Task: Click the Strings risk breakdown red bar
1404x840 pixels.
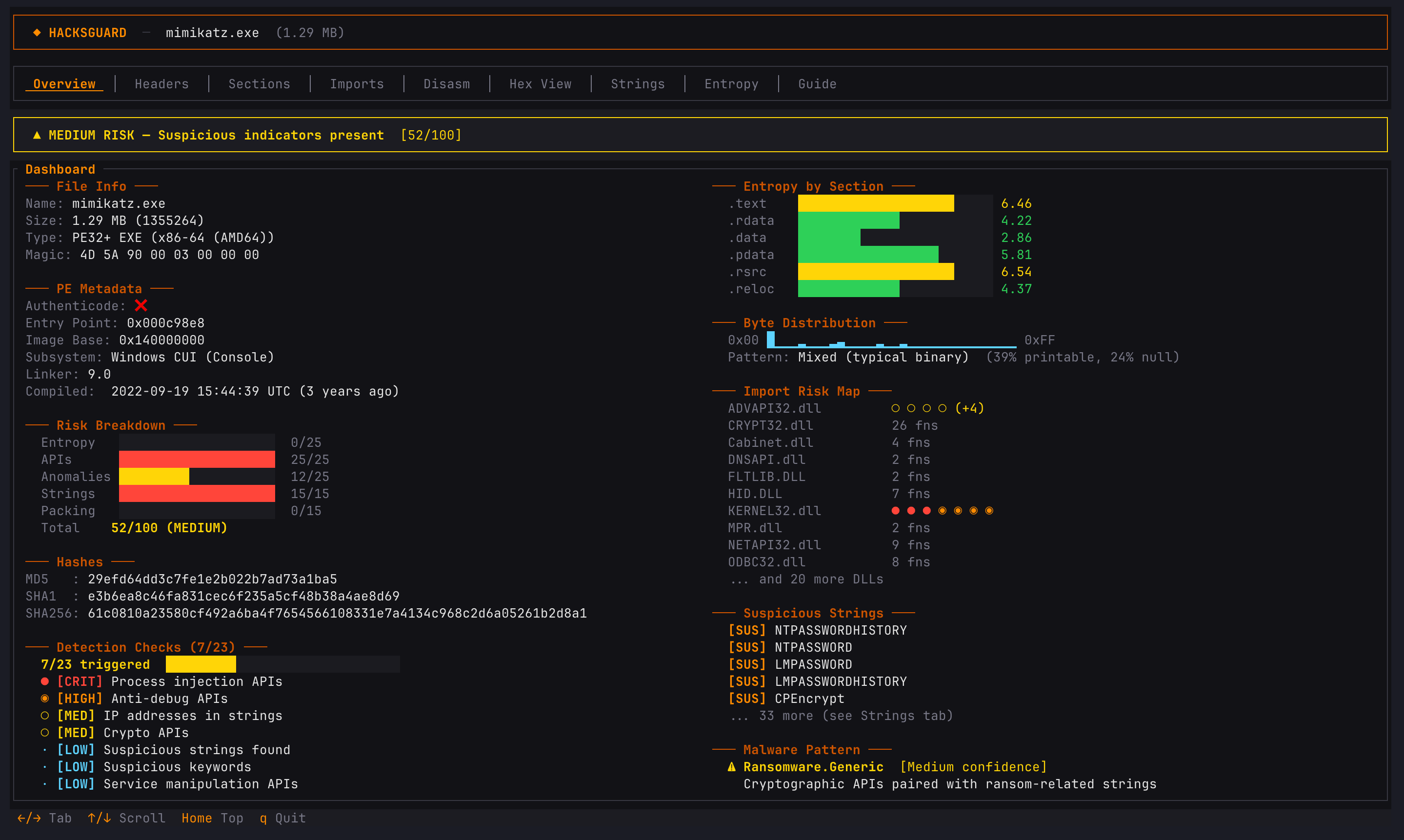Action: click(x=197, y=494)
